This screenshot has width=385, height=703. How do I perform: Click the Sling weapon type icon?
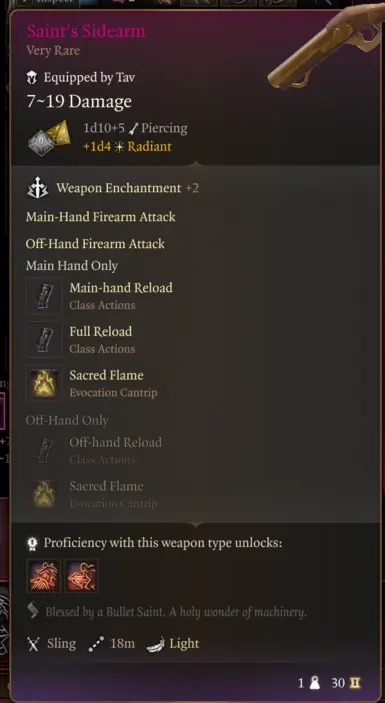(33, 644)
